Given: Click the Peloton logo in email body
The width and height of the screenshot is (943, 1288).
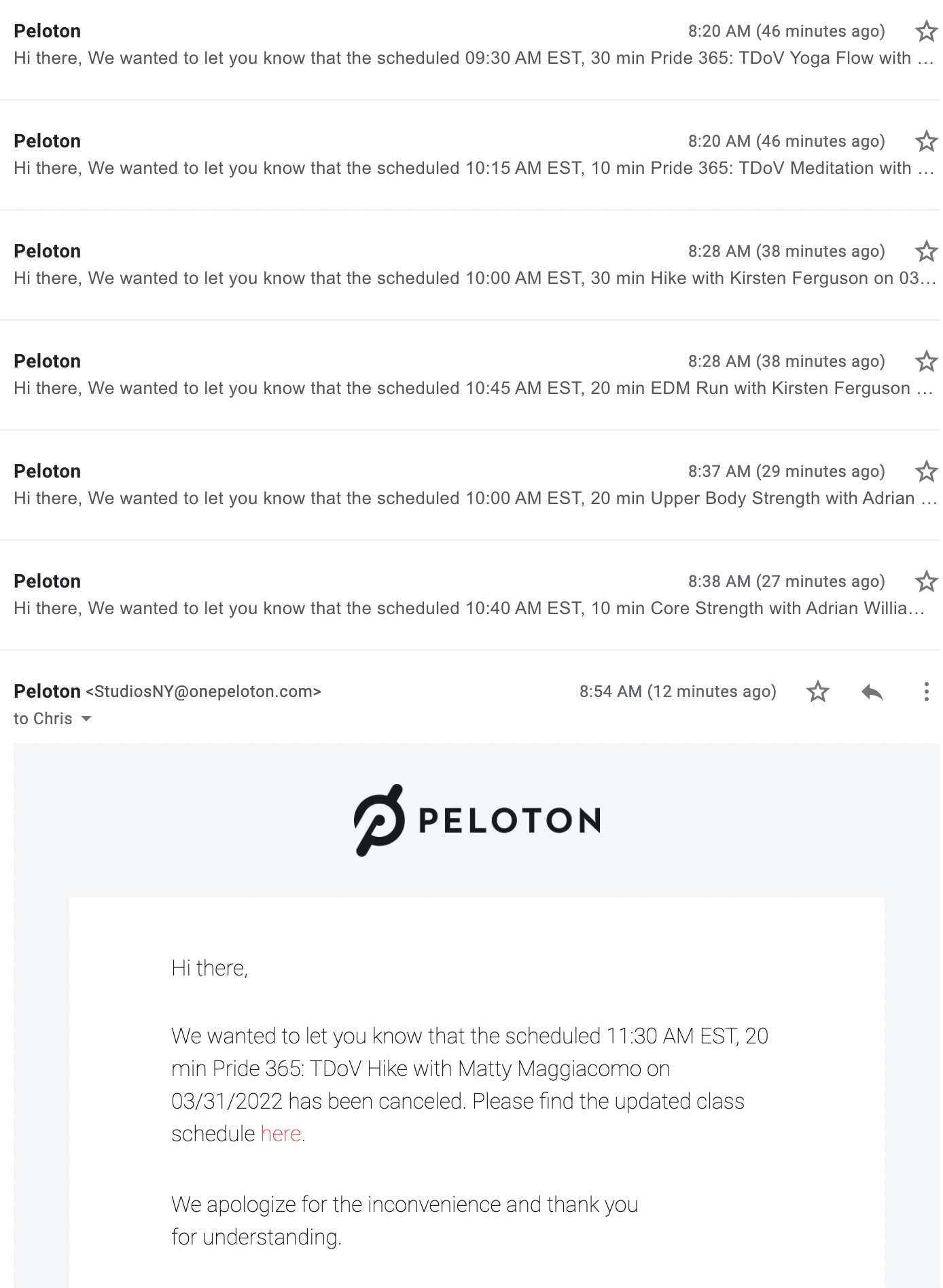Looking at the screenshot, I should [477, 820].
